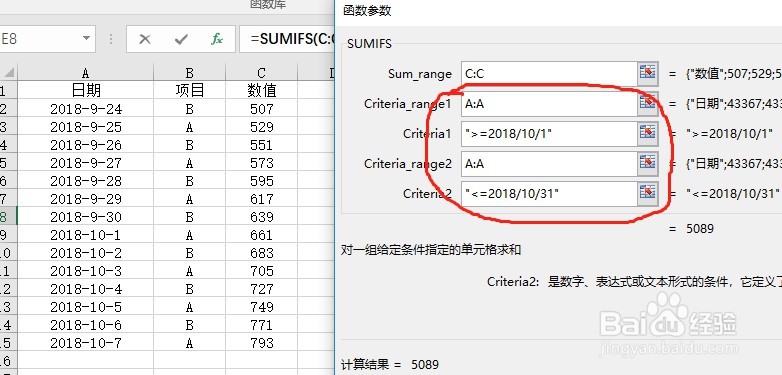Select column B header
The image size is (782, 375).
(190, 73)
